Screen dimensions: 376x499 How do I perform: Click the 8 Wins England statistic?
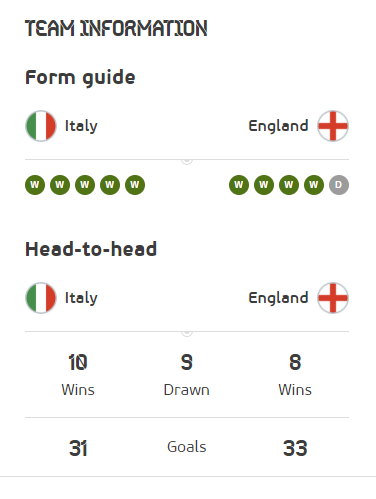pyautogui.click(x=295, y=375)
